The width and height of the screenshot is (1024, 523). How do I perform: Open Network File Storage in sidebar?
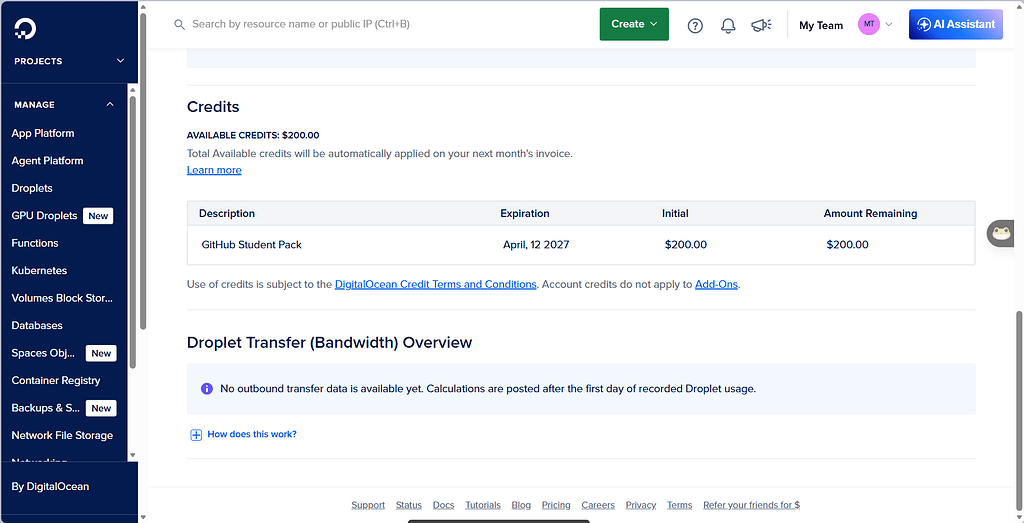(x=62, y=435)
